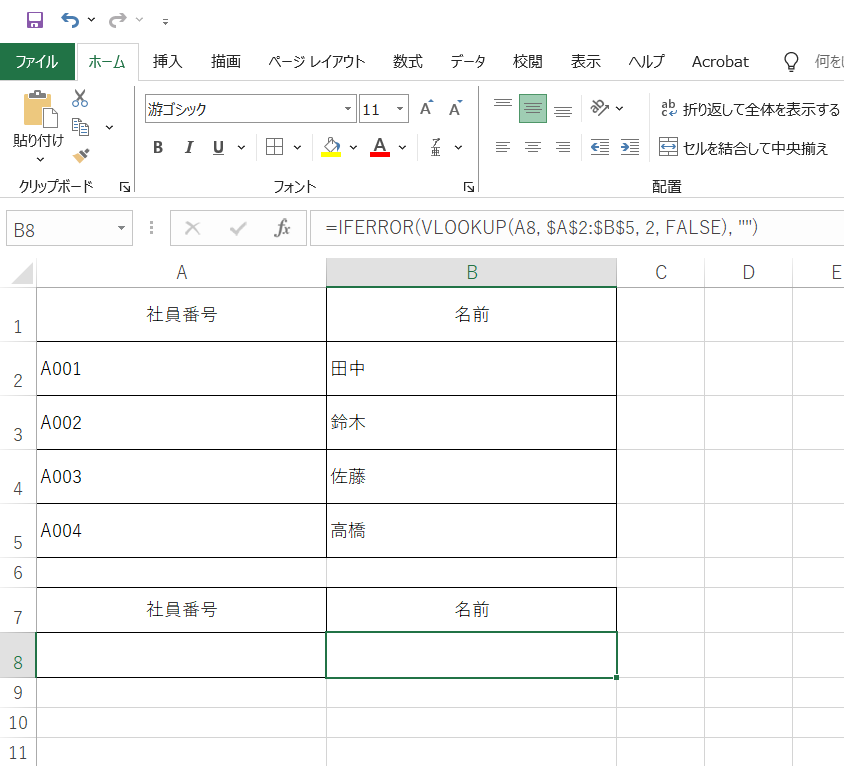This screenshot has width=844, height=766.
Task: Toggle middle vertical alignment button
Action: [533, 109]
